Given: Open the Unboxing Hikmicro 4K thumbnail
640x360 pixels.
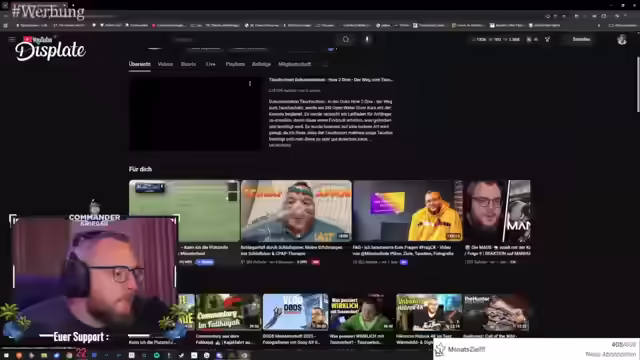Looking at the screenshot, I should (429, 312).
